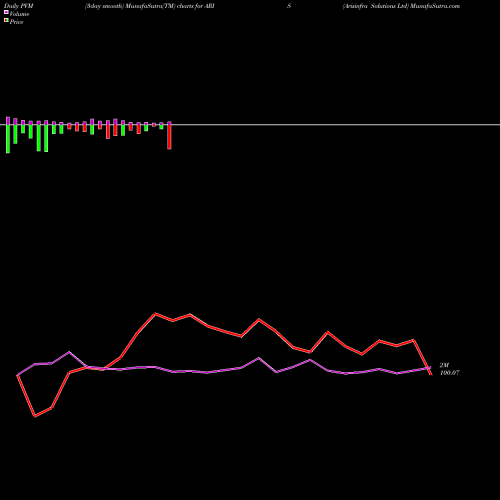Click the right end of the magenta line
Viewport: 500px width, 500px height.
430,368
